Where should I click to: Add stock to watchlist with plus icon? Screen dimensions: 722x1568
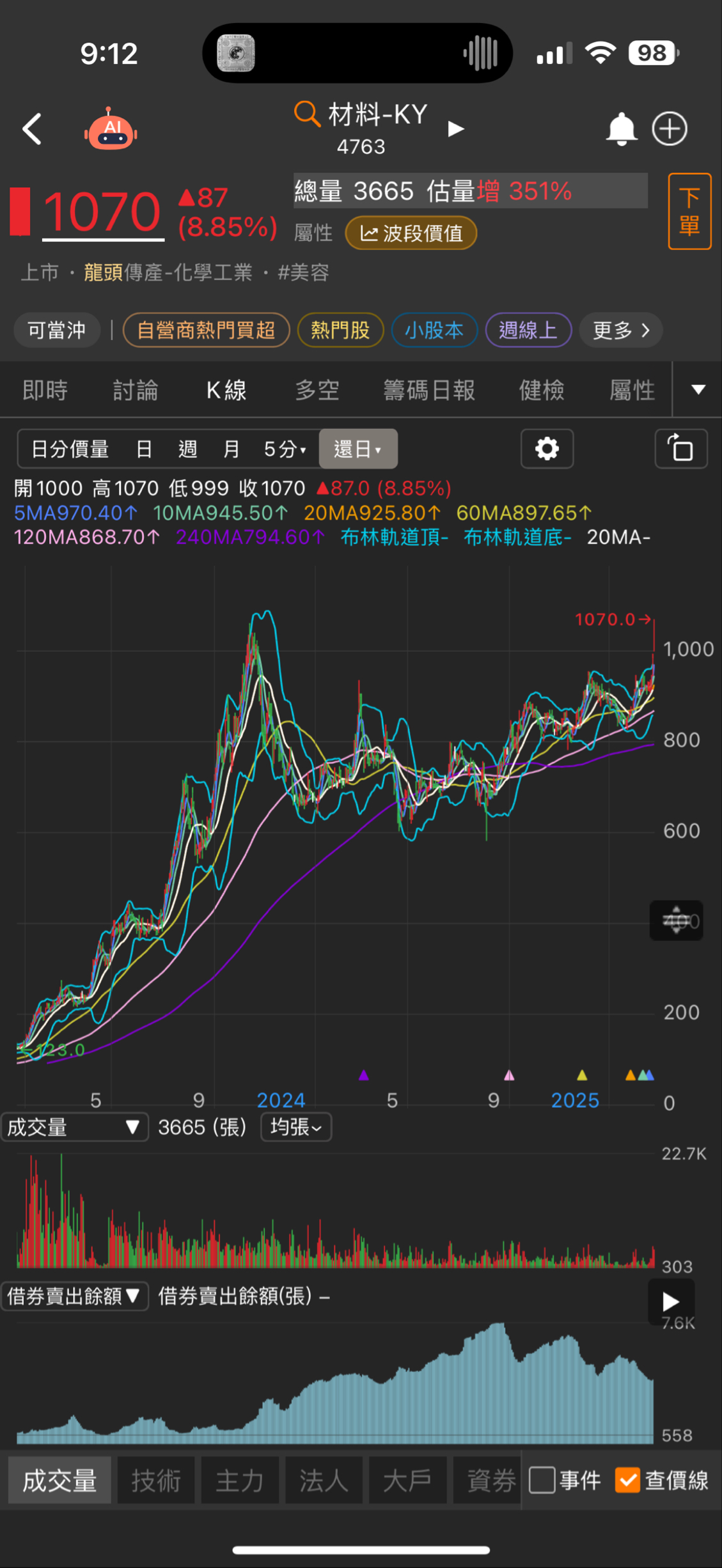pyautogui.click(x=670, y=129)
